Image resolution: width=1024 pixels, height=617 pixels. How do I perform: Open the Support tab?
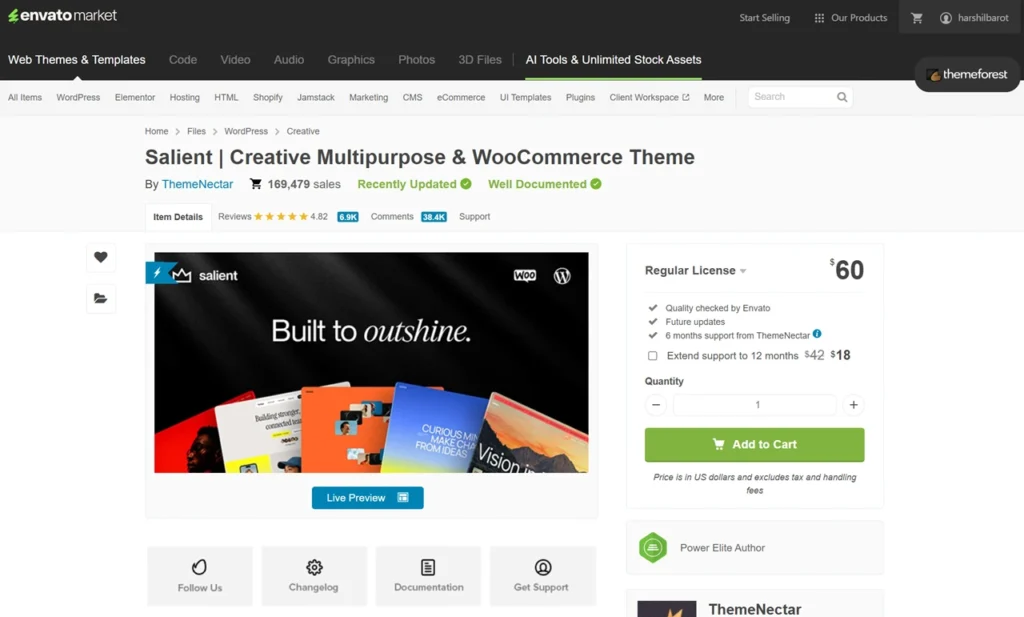(x=474, y=217)
